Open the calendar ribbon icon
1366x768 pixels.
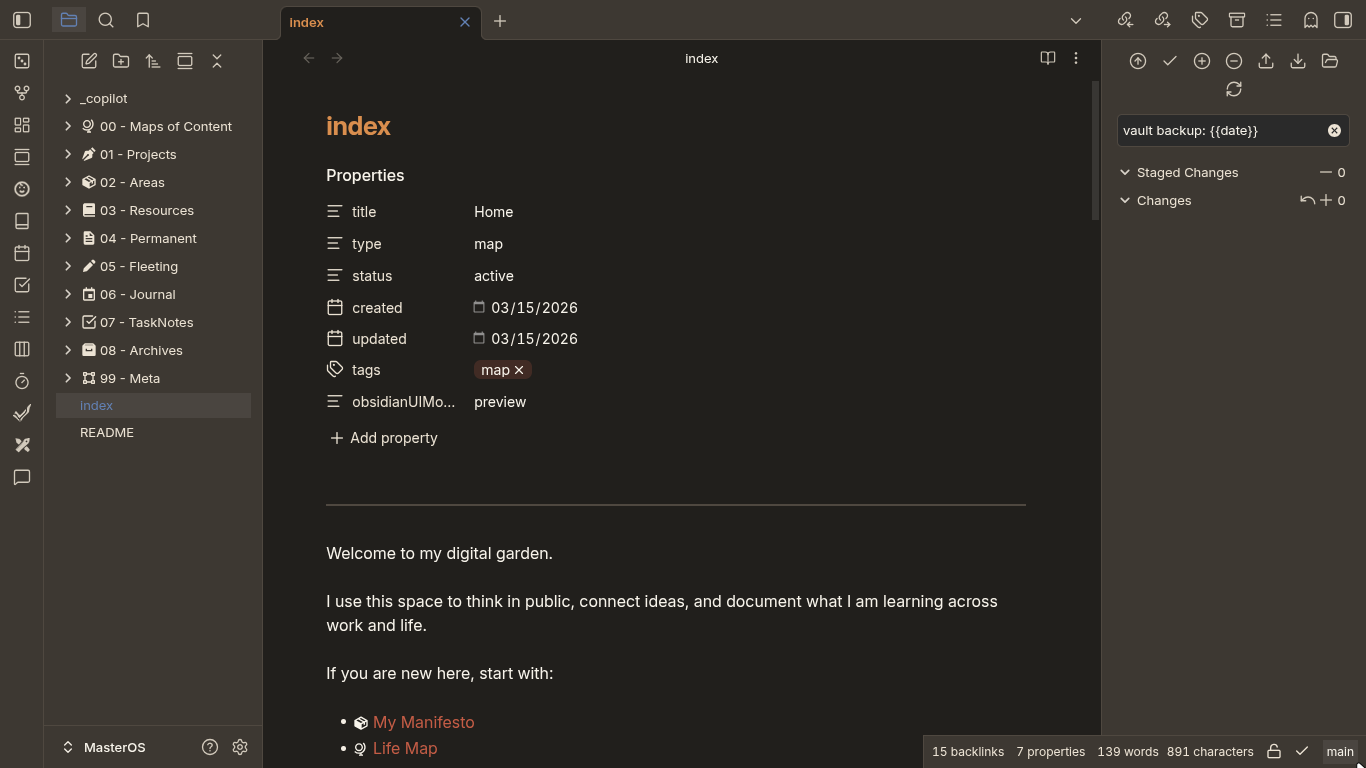pos(22,253)
